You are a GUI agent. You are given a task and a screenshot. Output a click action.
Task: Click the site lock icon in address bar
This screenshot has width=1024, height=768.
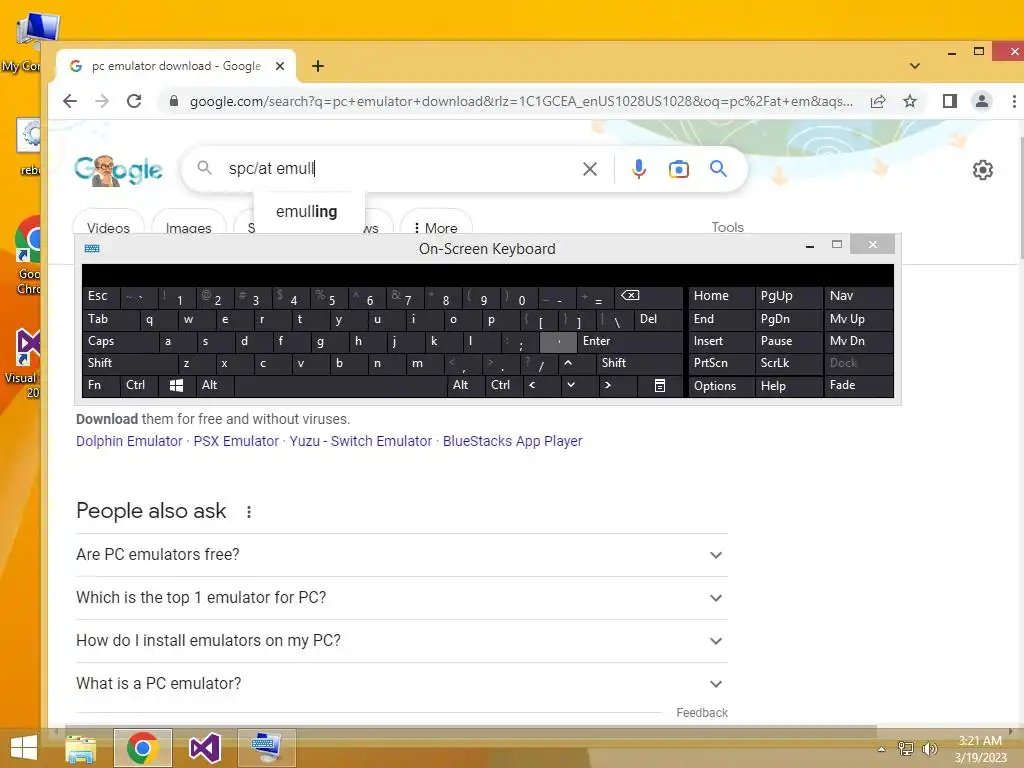coord(174,101)
